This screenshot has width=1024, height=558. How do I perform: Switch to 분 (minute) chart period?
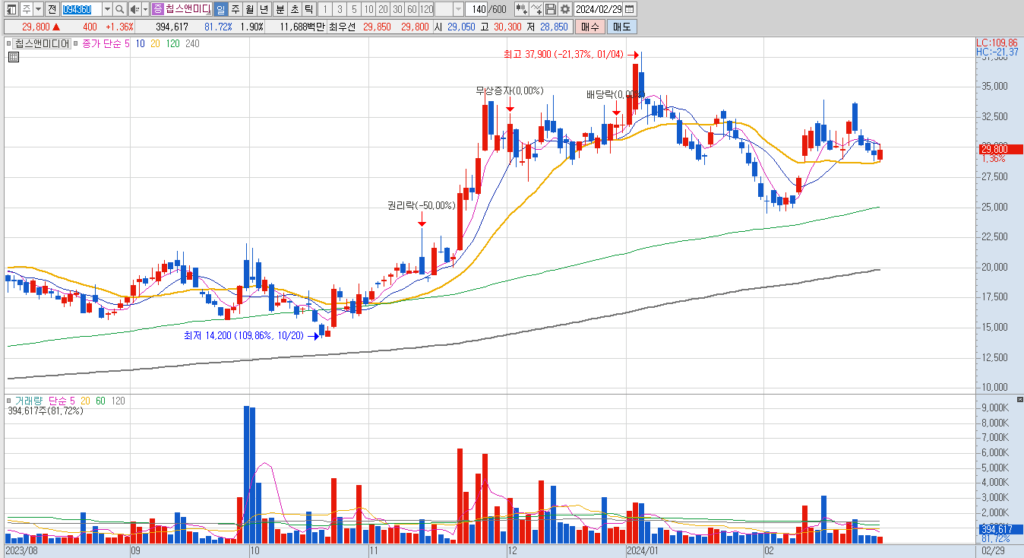(x=280, y=9)
